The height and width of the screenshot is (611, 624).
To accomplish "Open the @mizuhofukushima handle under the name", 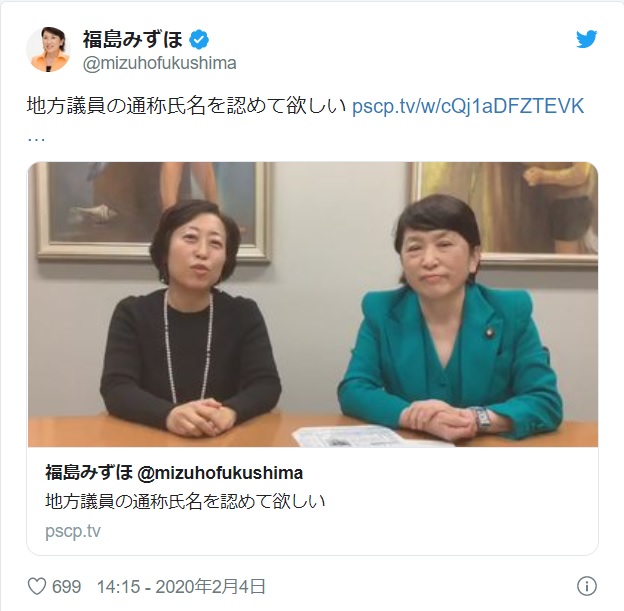I will click(x=160, y=63).
